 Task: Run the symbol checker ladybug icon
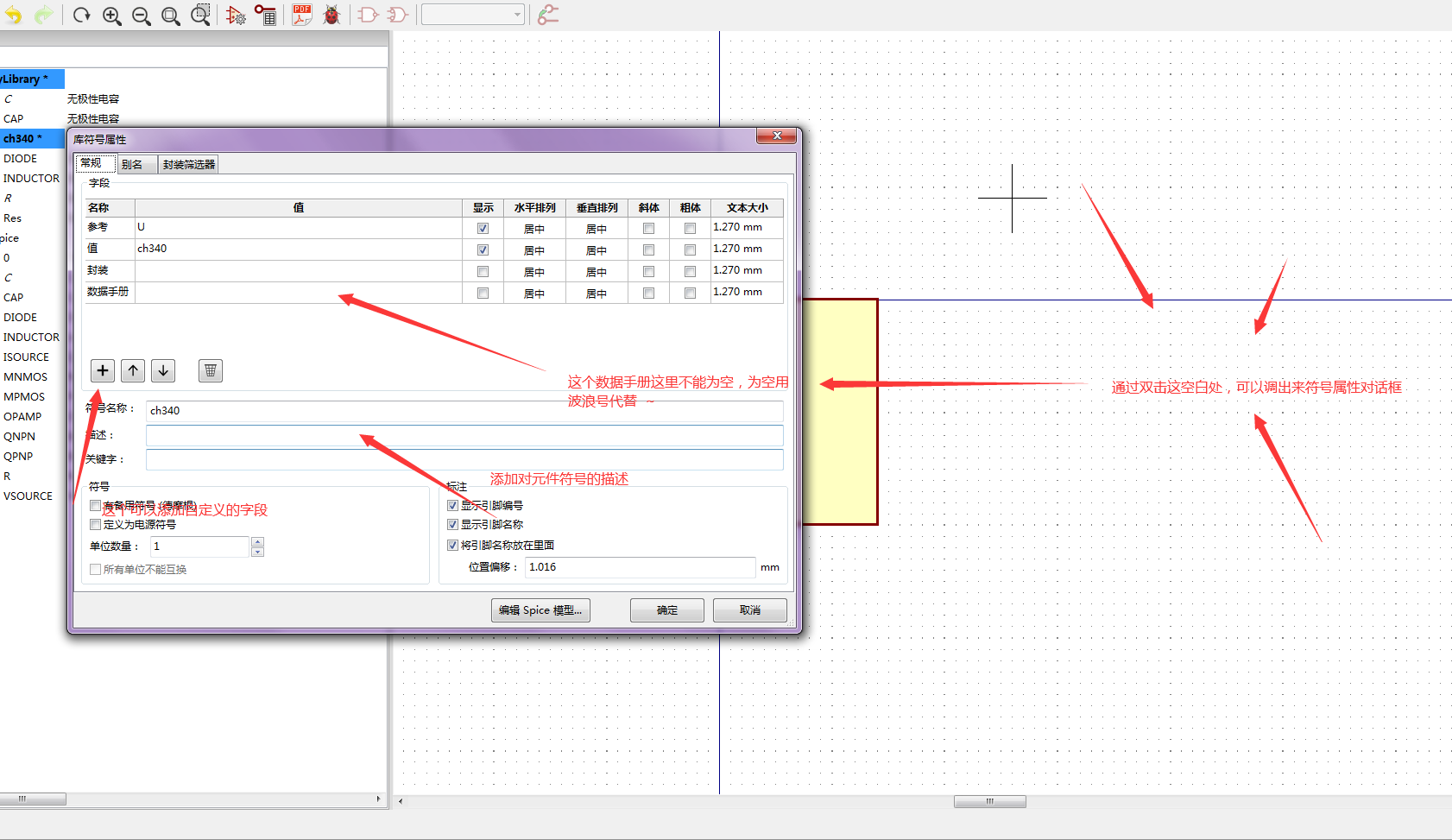(331, 15)
